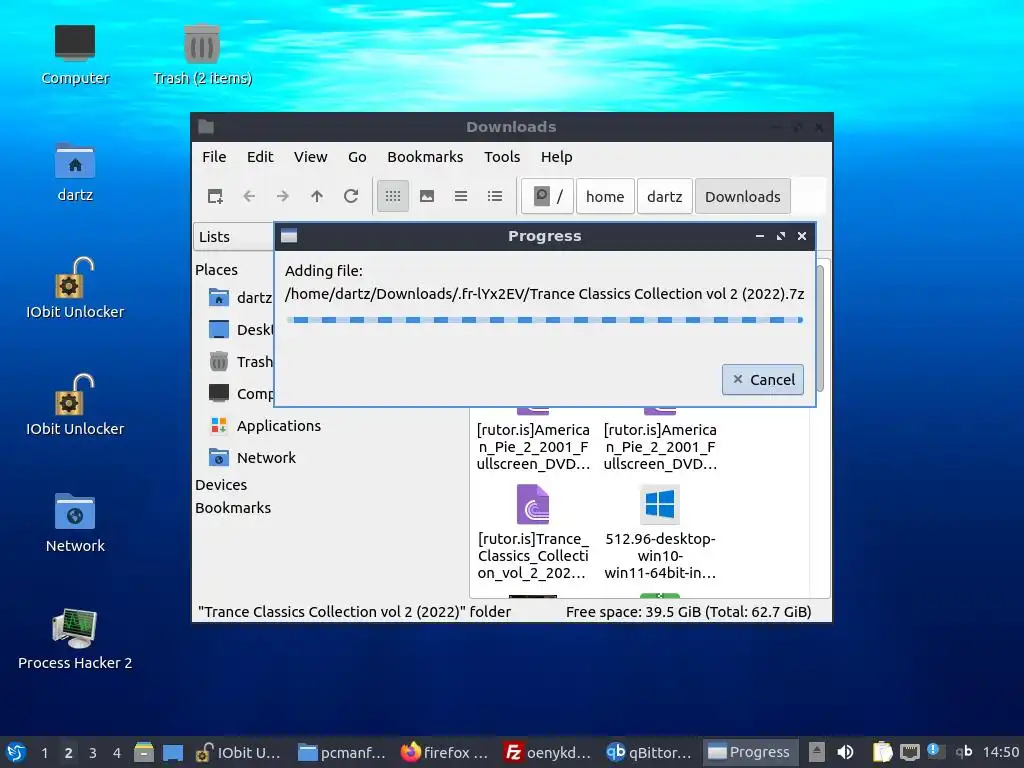
Task: Switch to workspace 4
Action: tap(117, 752)
